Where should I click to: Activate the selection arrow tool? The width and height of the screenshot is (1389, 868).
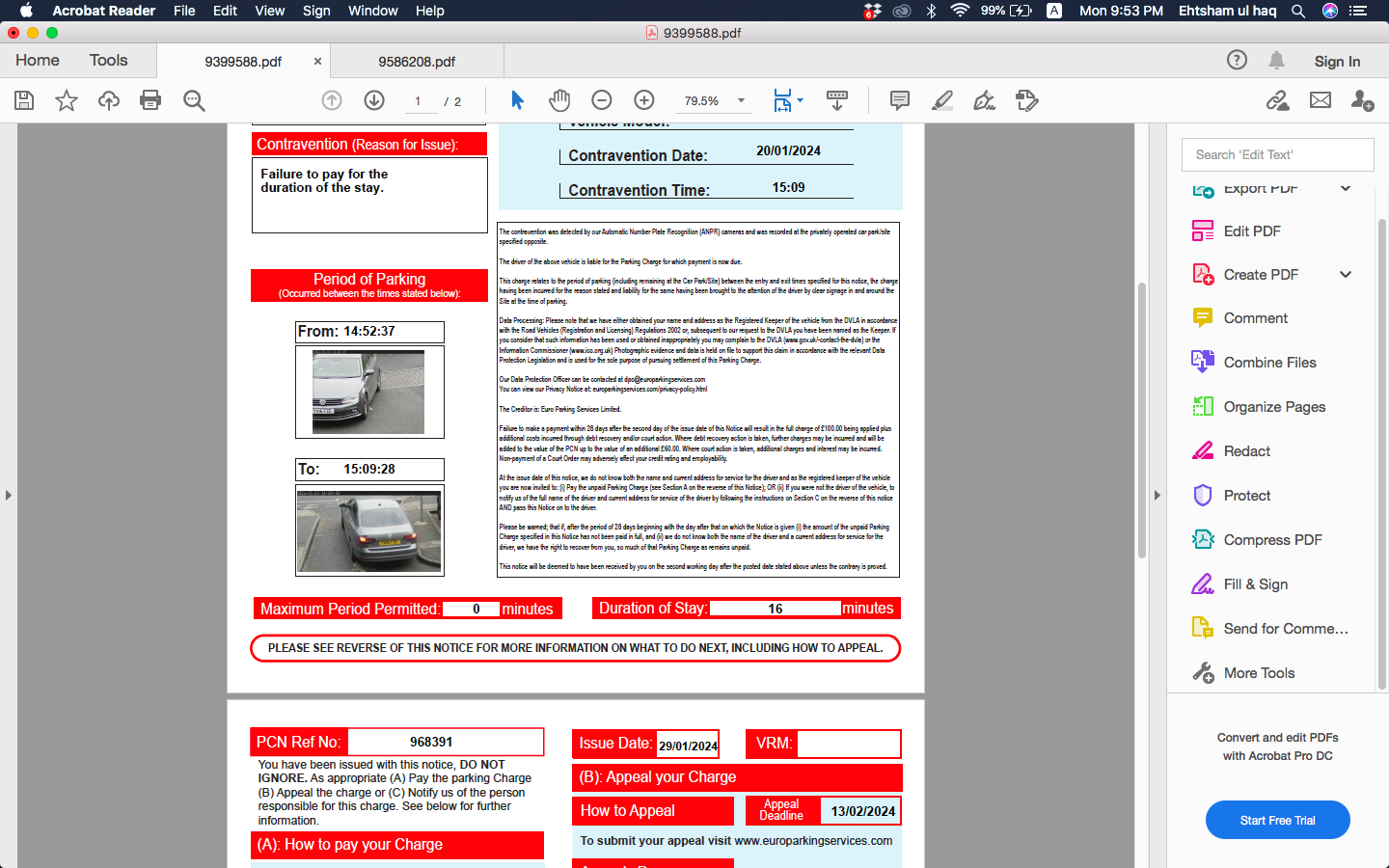click(517, 100)
